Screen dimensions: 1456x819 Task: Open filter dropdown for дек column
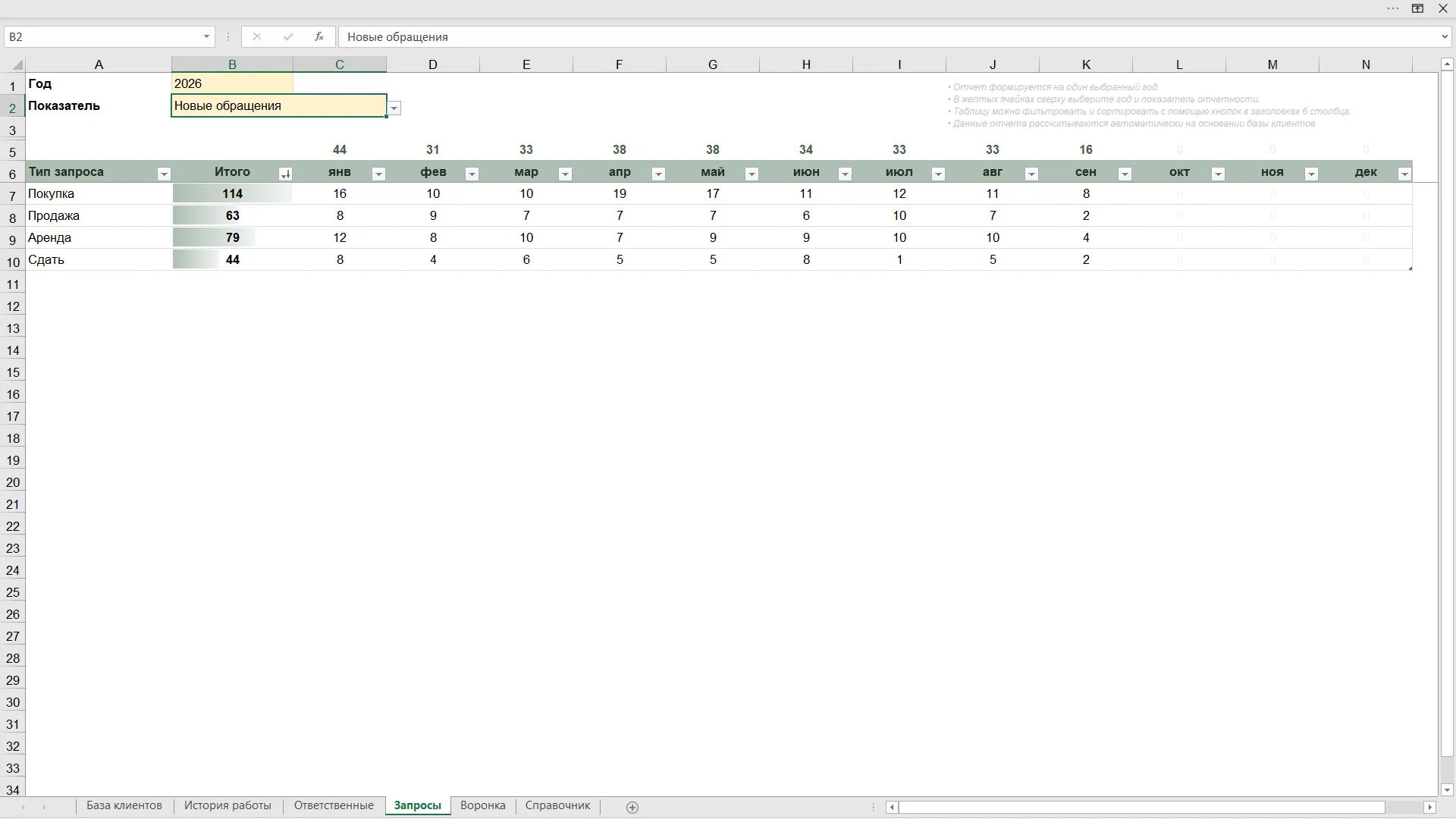click(1404, 174)
